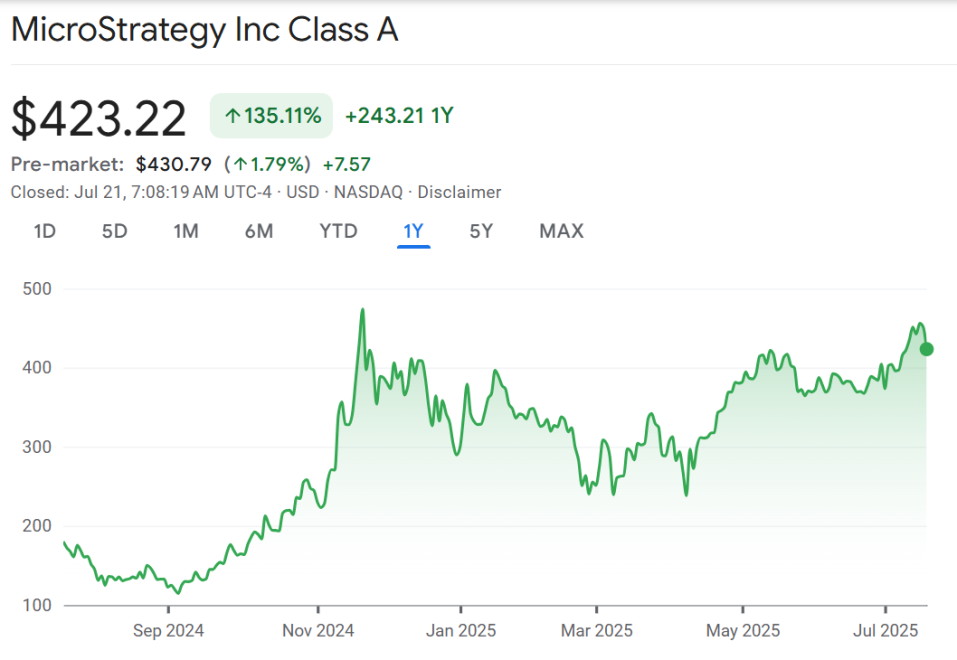Screen dimensions: 957x660
Task: Click the 135.11% gain badge
Action: [271, 115]
